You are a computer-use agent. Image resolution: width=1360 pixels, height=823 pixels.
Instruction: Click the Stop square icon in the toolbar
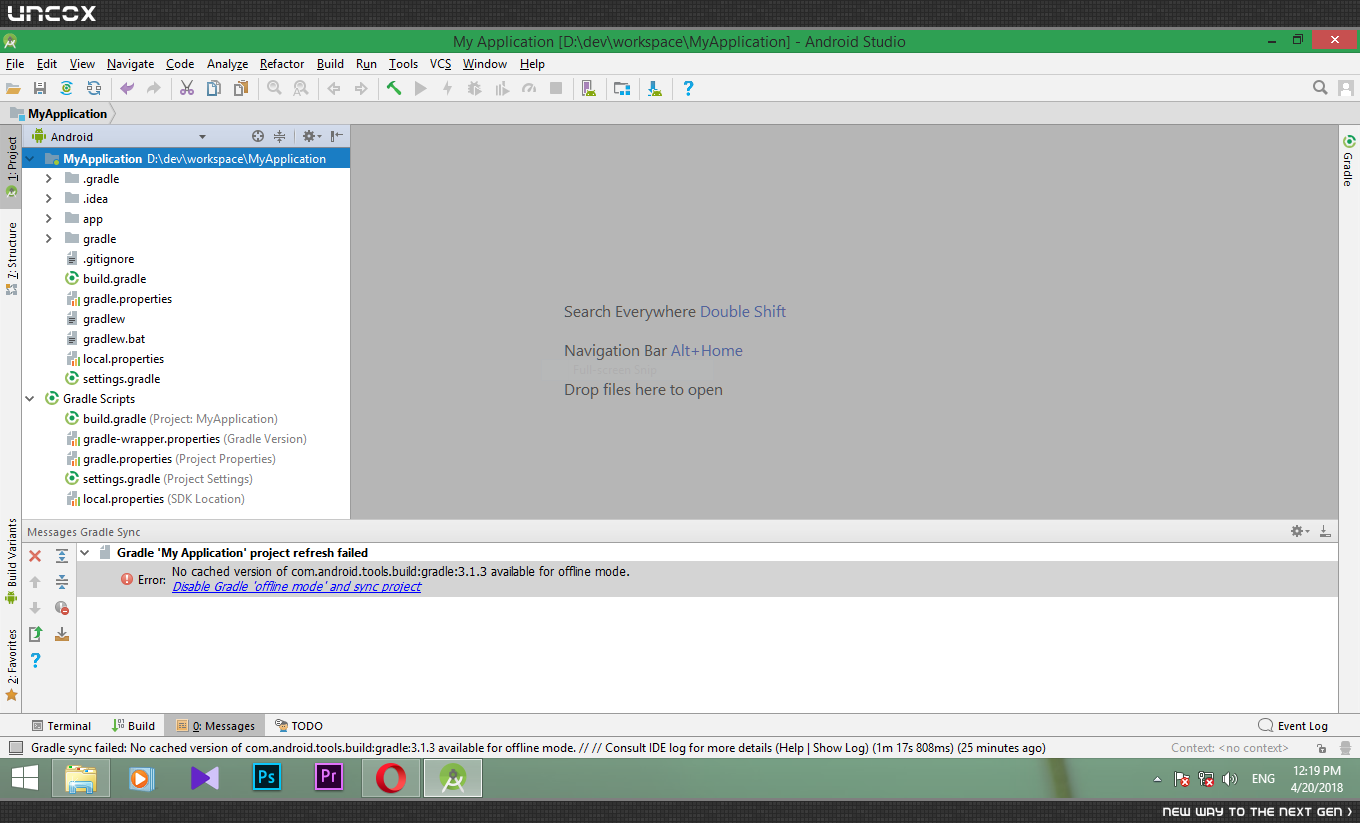point(556,89)
